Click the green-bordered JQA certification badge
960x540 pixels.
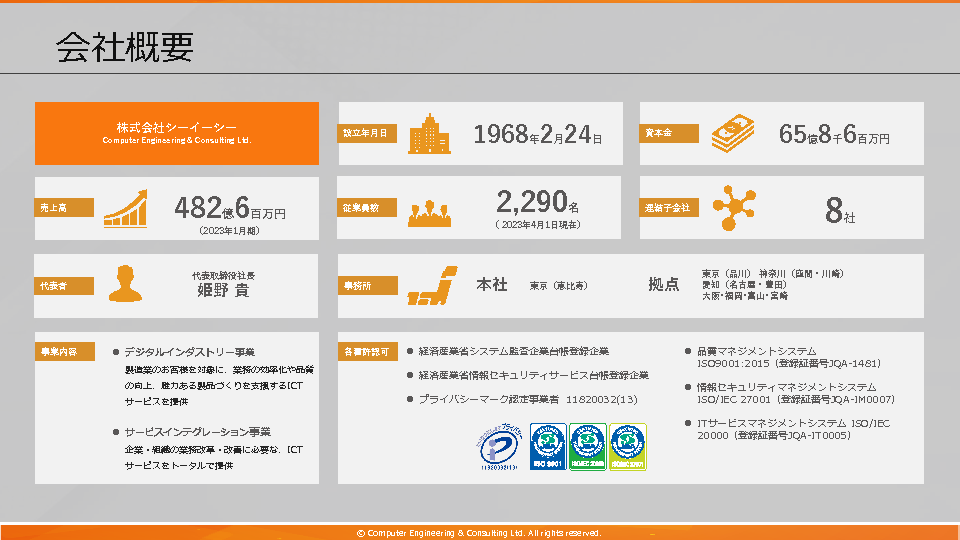pos(588,447)
